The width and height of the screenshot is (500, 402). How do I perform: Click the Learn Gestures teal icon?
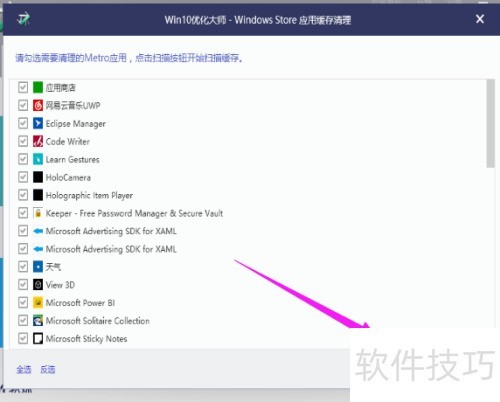tap(38, 159)
